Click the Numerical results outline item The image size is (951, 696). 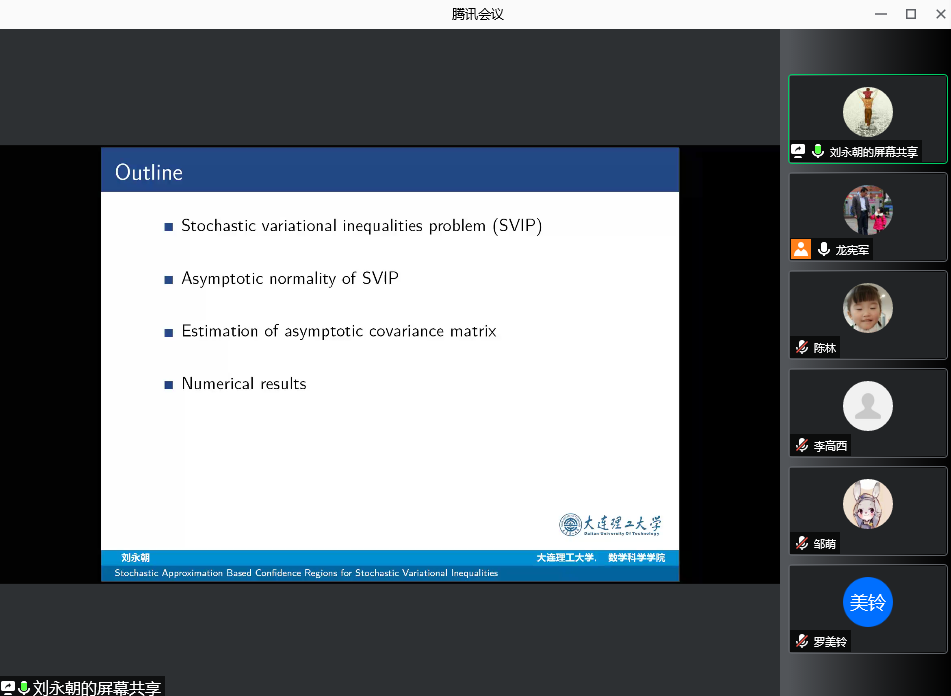tap(244, 384)
